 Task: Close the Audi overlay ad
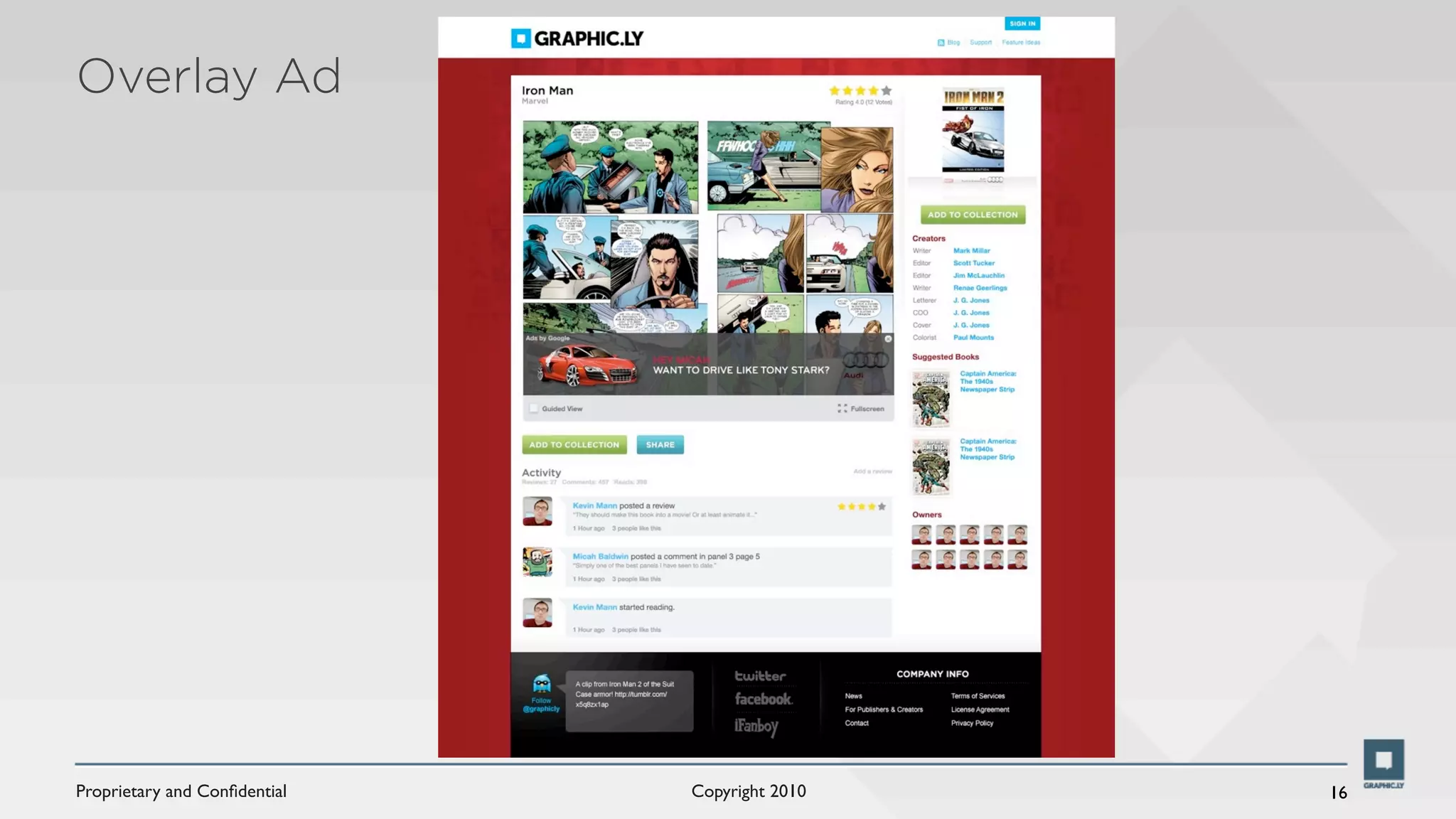888,339
